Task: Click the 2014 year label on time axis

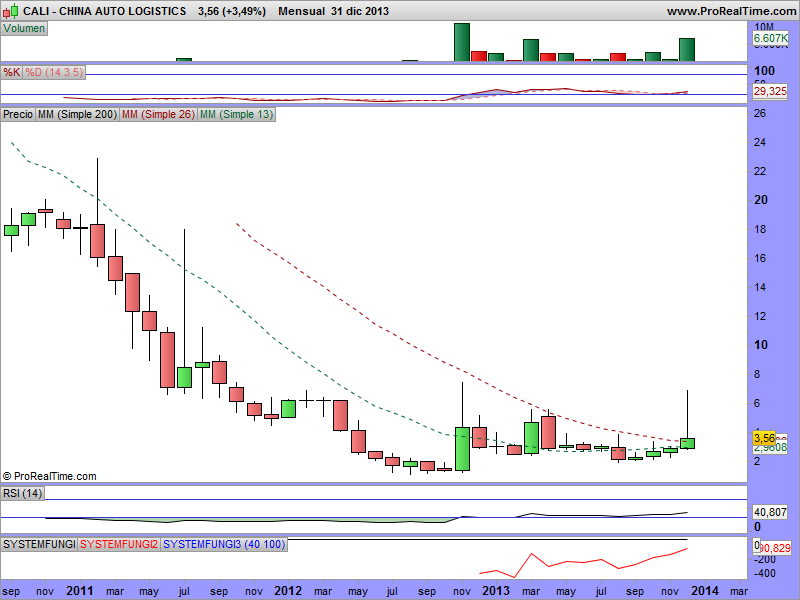Action: pos(705,591)
